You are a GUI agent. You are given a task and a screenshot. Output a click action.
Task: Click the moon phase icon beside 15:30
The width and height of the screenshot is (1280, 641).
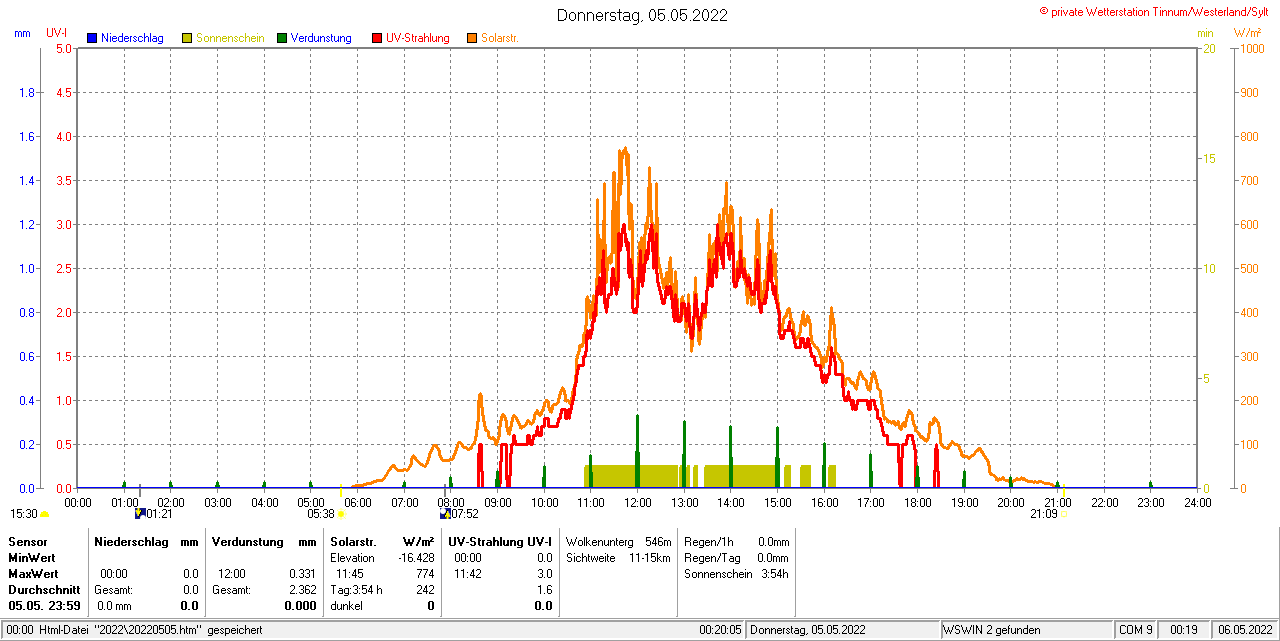coord(44,514)
